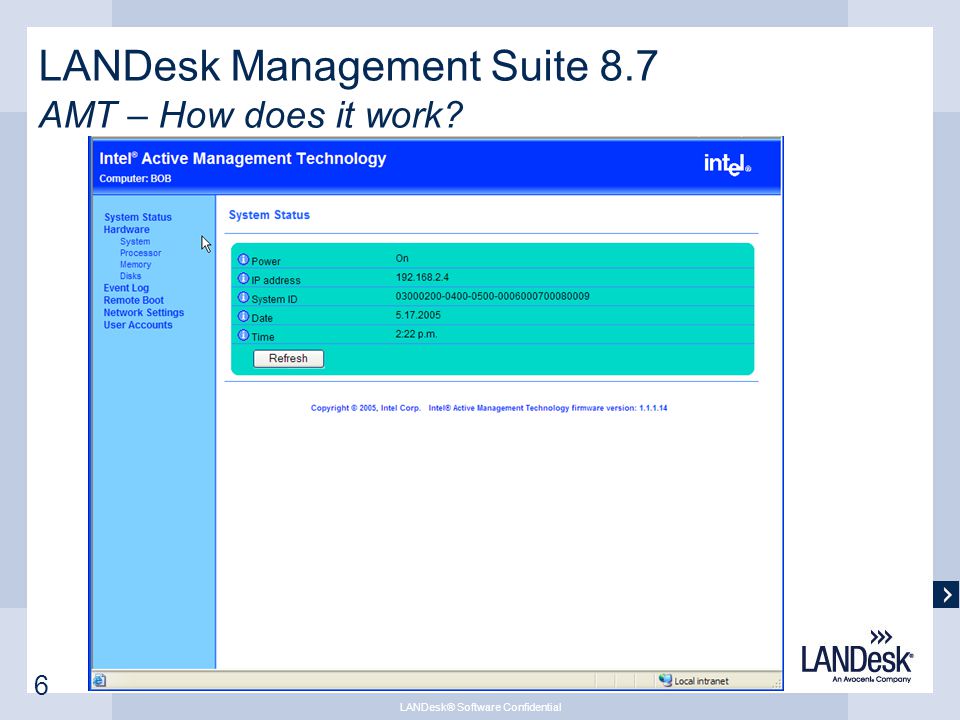This screenshot has height=720, width=960.
Task: Click the info icon beside Power
Action: pyautogui.click(x=243, y=260)
